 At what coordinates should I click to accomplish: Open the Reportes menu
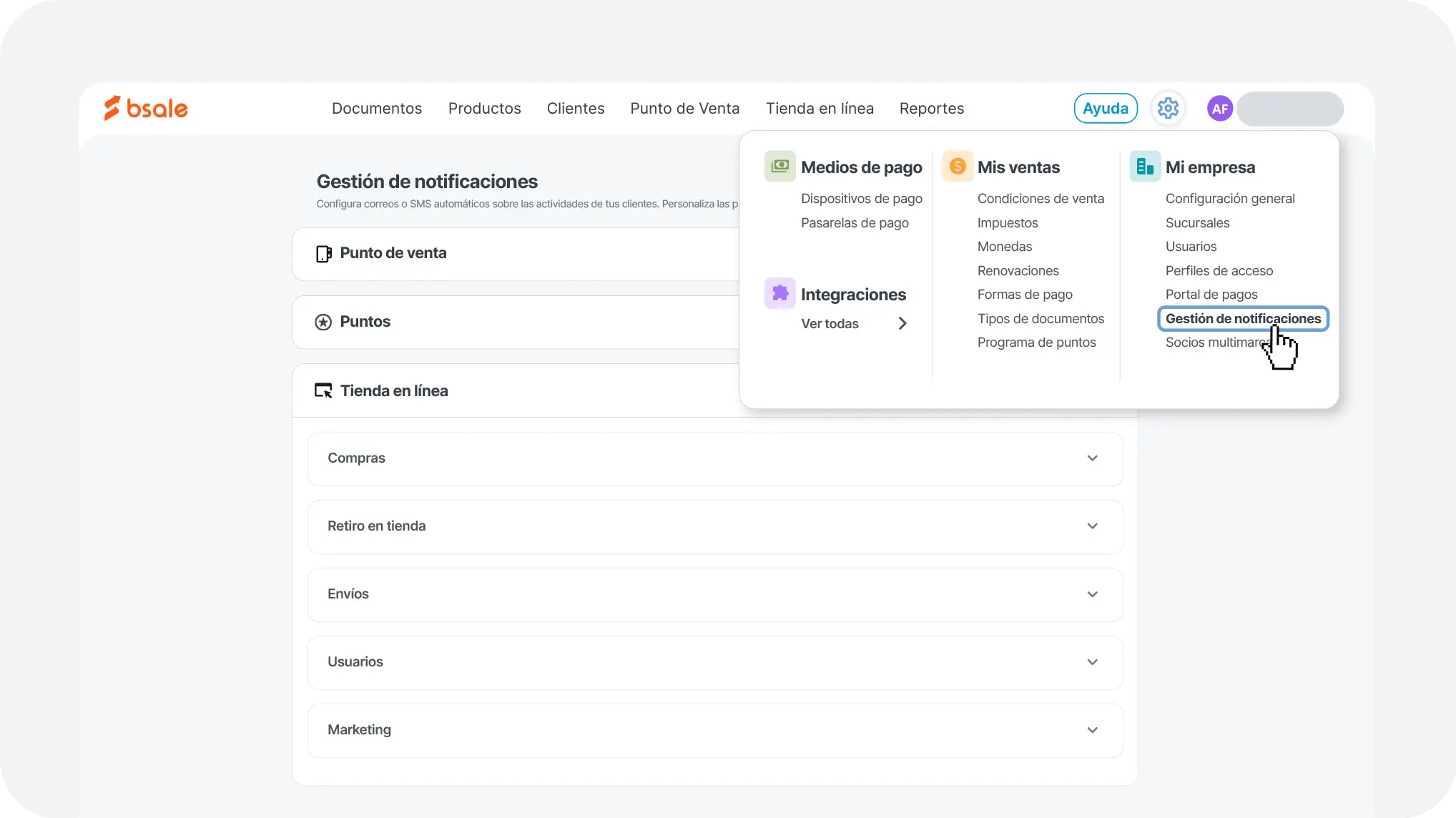pos(932,109)
